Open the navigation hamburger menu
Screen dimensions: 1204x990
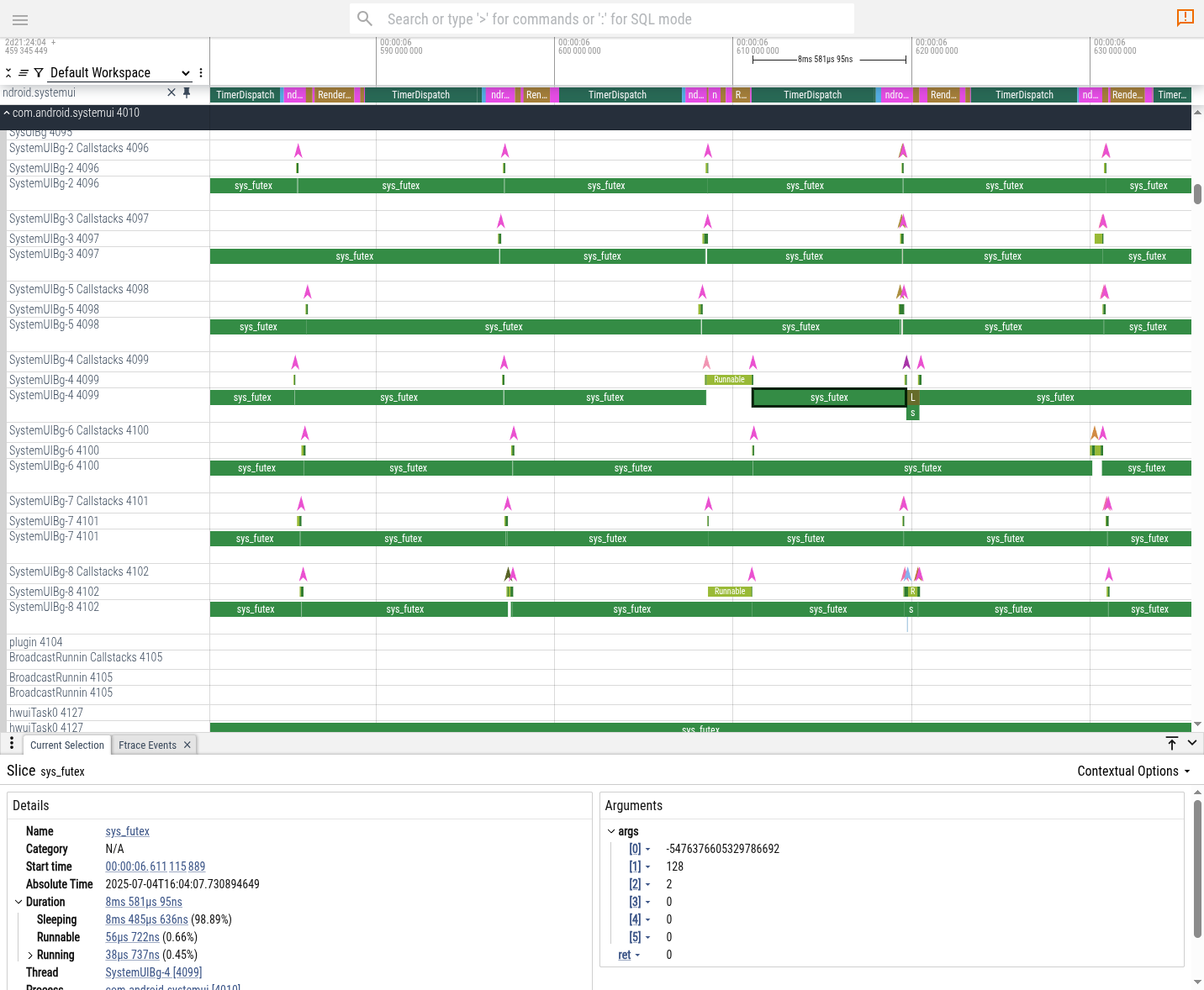click(x=20, y=19)
